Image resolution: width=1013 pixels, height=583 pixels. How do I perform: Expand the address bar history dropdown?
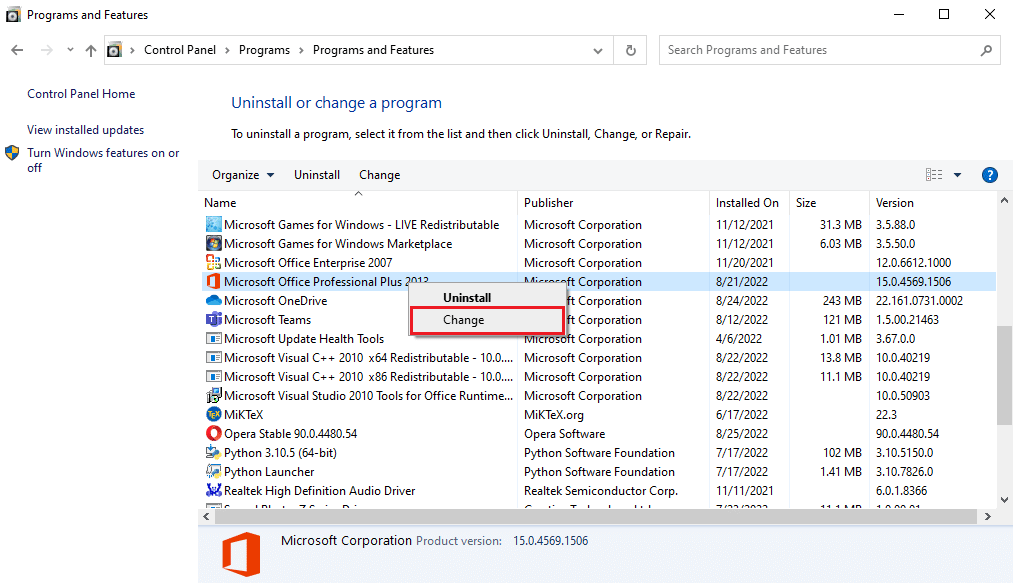point(598,50)
